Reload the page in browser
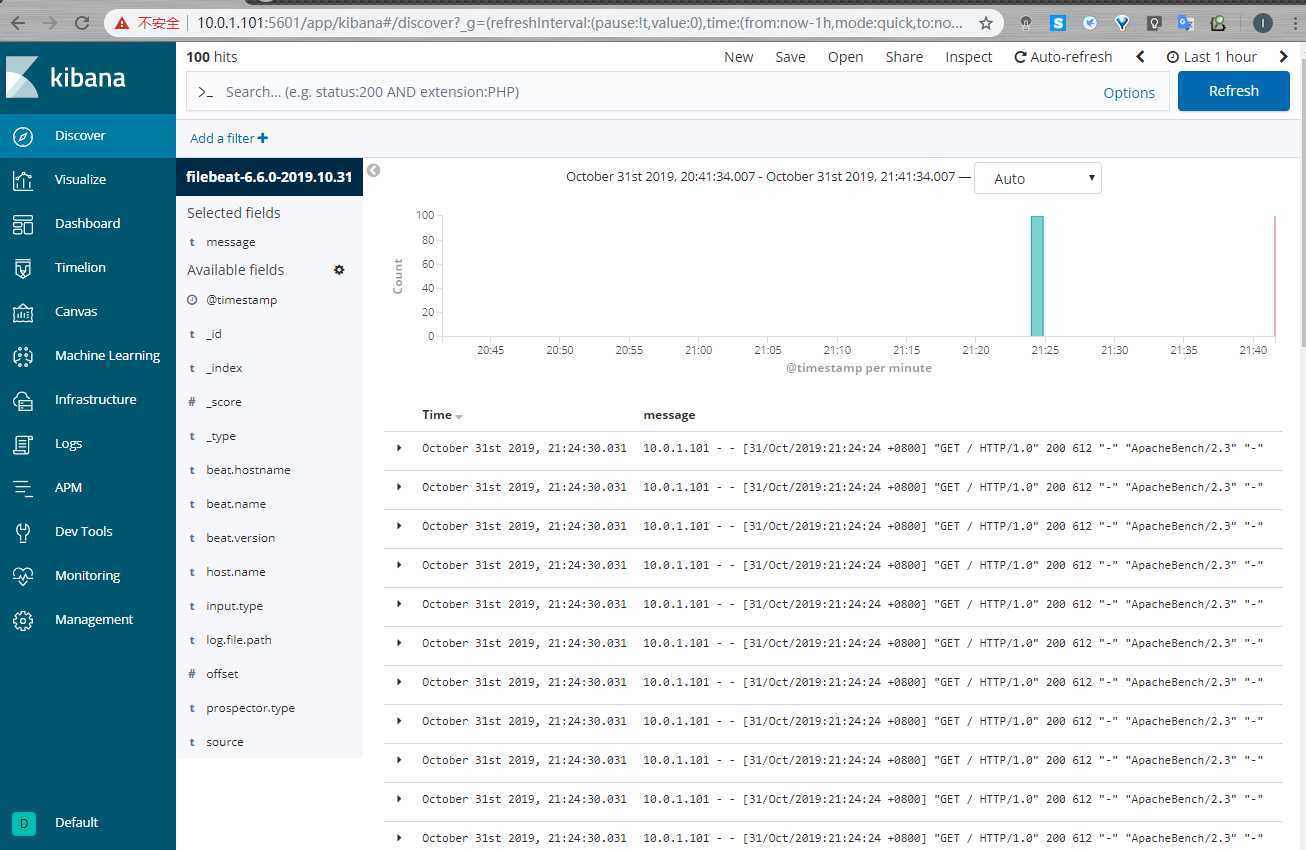1306x850 pixels. pos(82,22)
